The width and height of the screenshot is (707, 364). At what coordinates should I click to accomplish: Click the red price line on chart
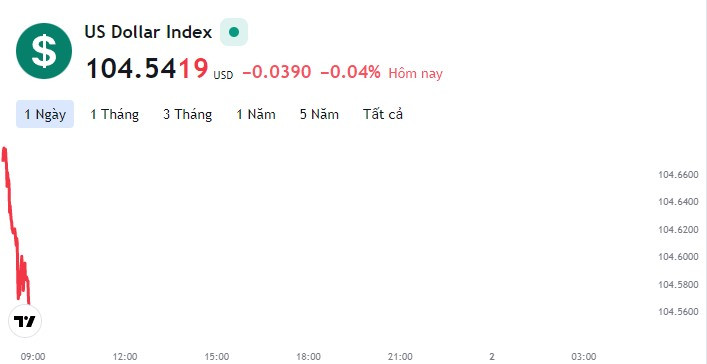coord(14,226)
